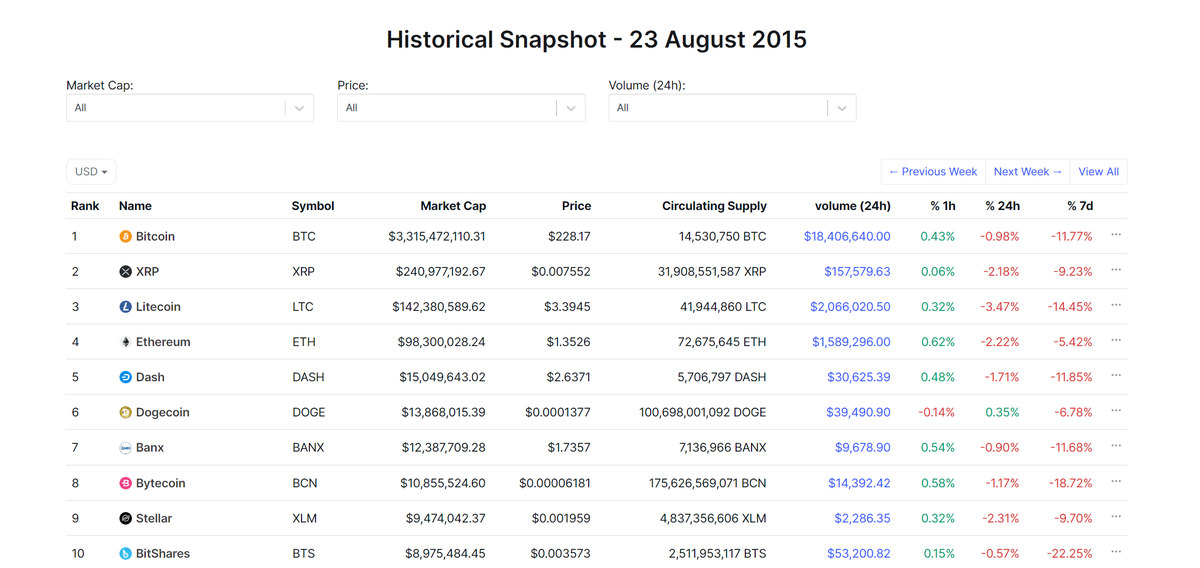Click the Dash coin logo
Viewport: 1200px width, 568px height.
click(125, 378)
